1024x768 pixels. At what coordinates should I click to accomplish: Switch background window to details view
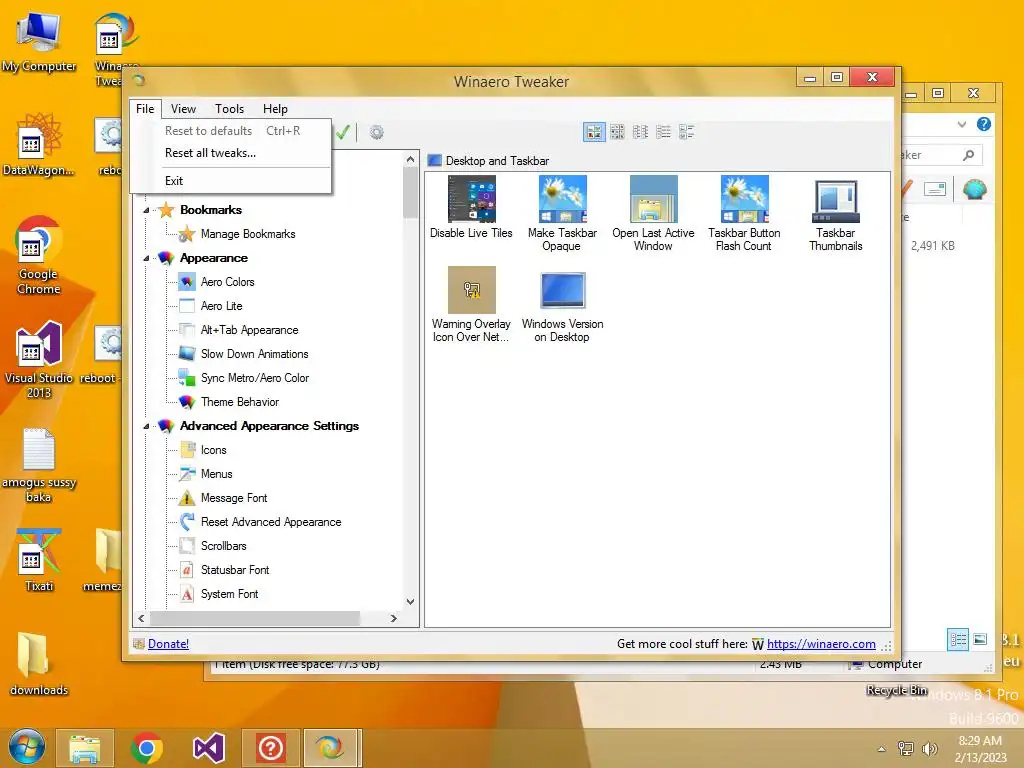click(x=958, y=639)
